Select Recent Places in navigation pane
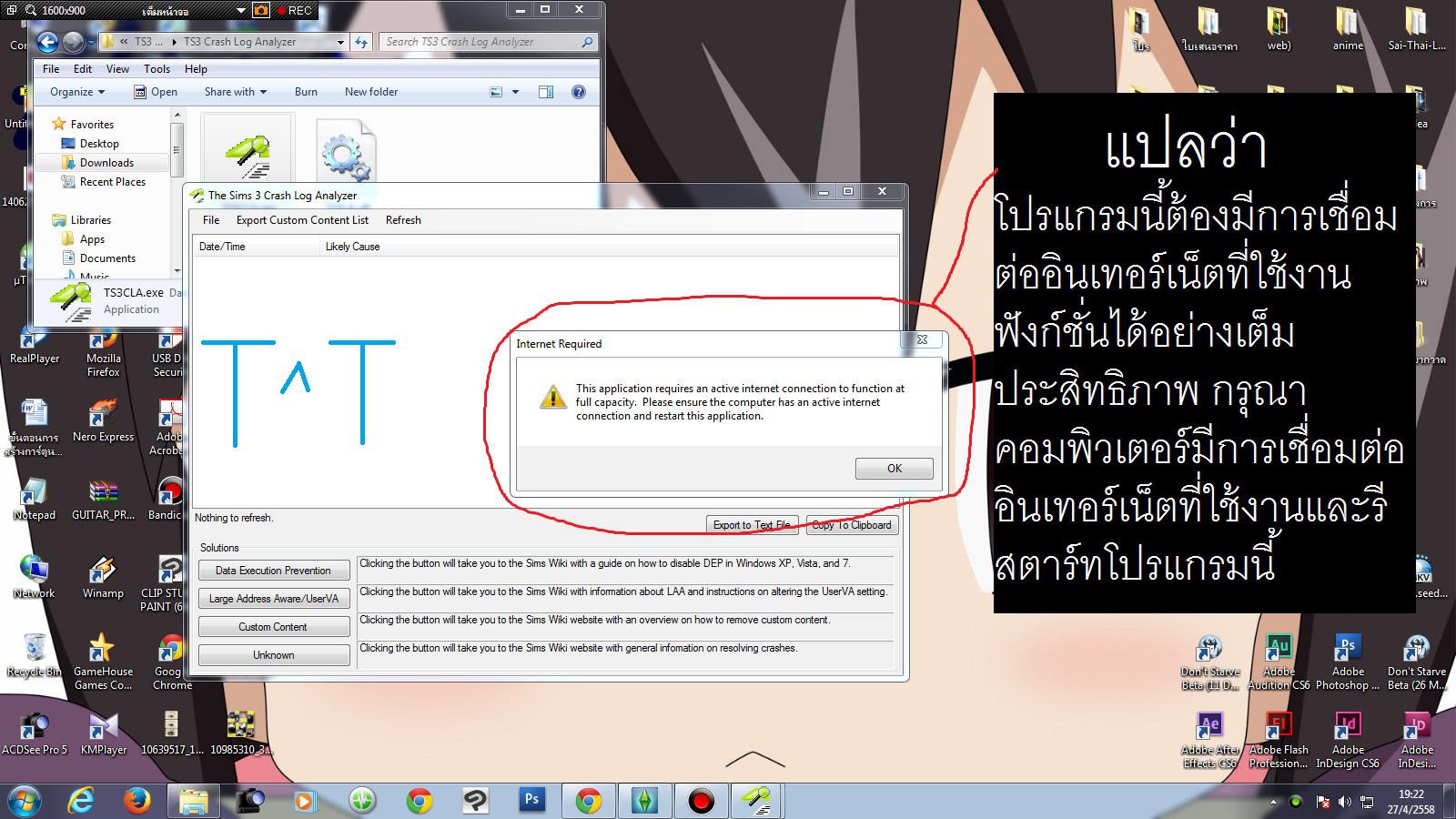 click(x=113, y=182)
